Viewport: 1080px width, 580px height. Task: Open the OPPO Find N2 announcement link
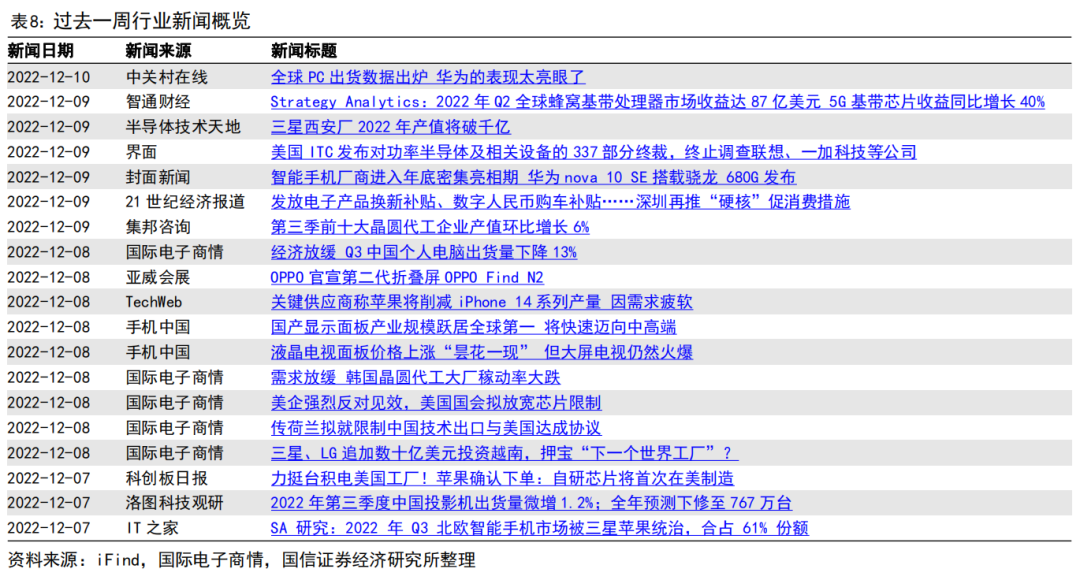pyautogui.click(x=406, y=278)
